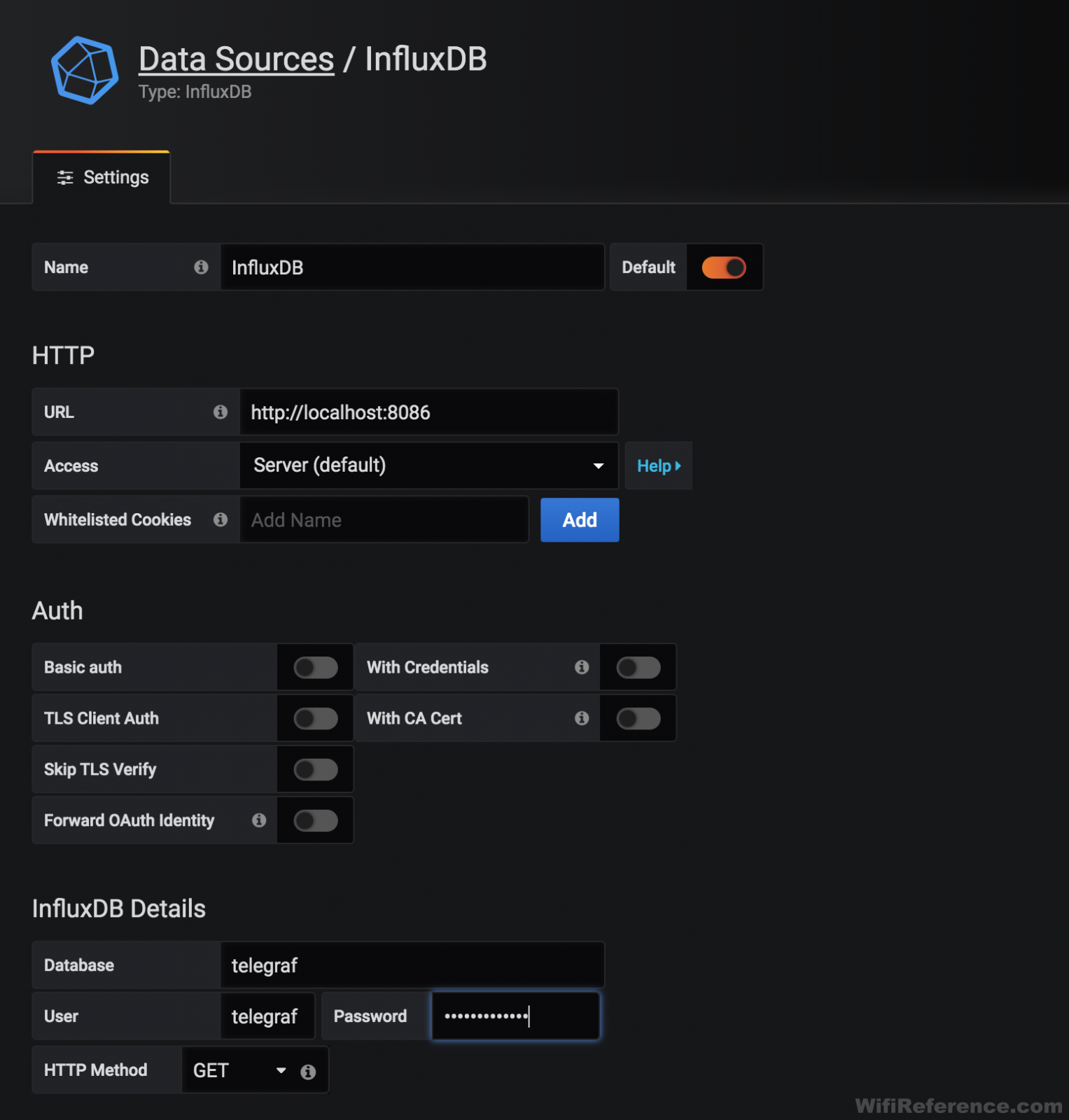Image resolution: width=1069 pixels, height=1120 pixels.
Task: Enable the With Credentials toggle
Action: (638, 668)
